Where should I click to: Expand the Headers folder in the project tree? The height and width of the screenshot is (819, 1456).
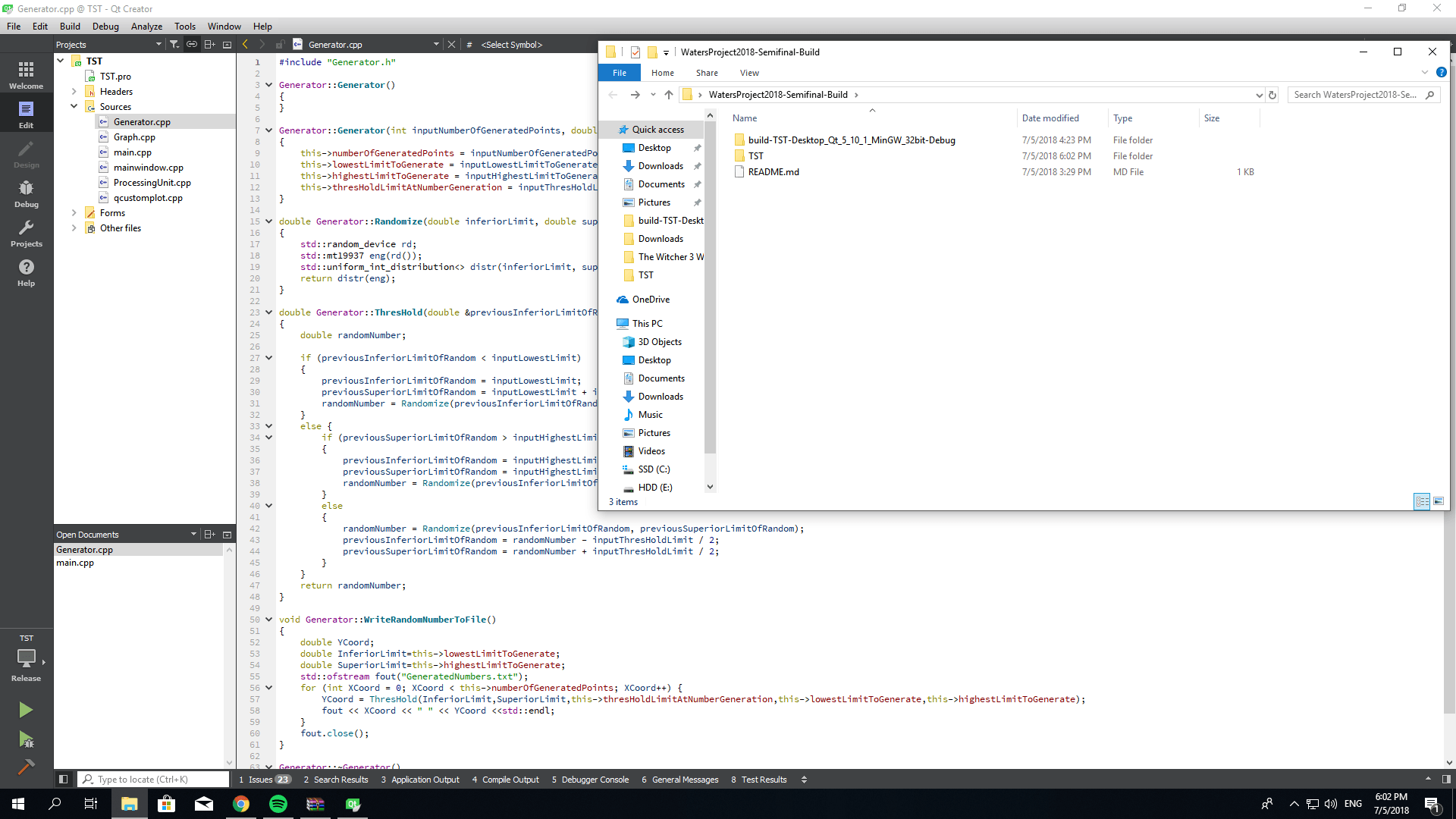click(74, 92)
